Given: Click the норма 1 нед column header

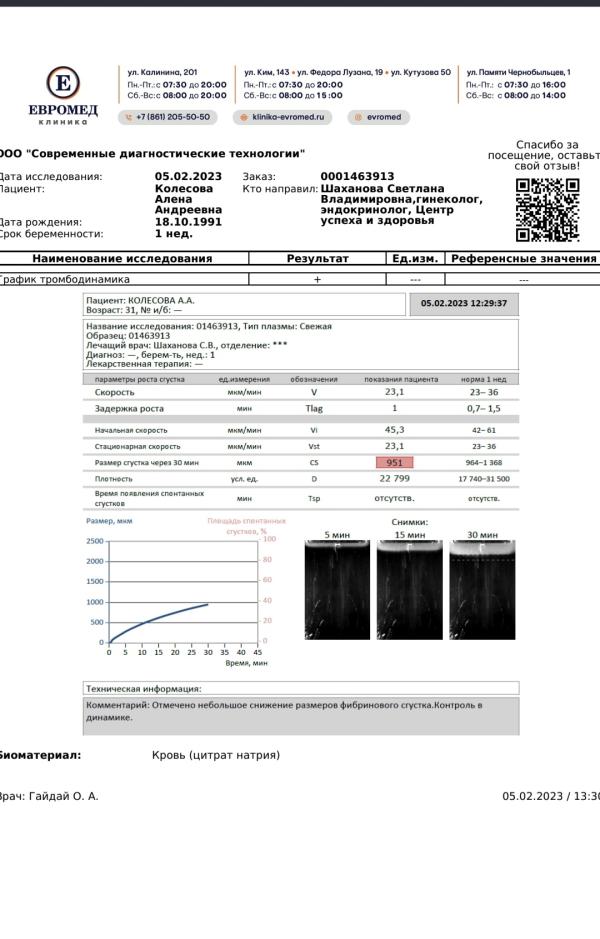Looking at the screenshot, I should (483, 379).
